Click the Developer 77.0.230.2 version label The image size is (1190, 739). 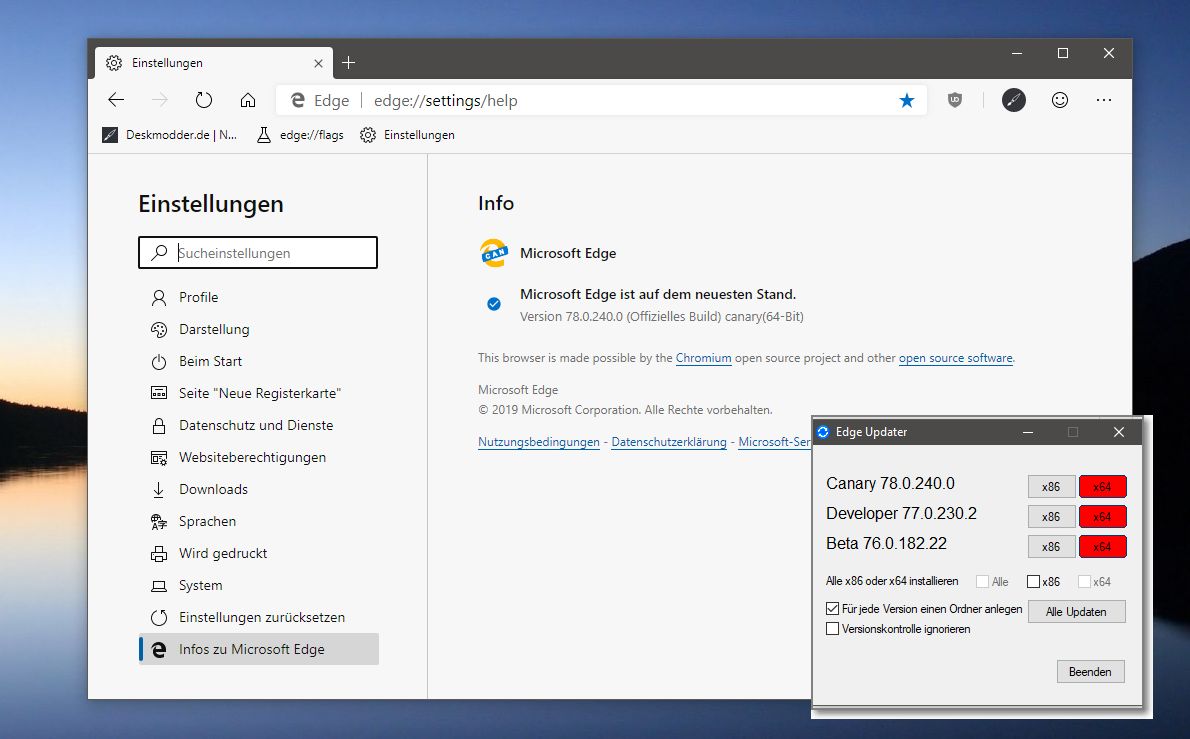click(901, 514)
